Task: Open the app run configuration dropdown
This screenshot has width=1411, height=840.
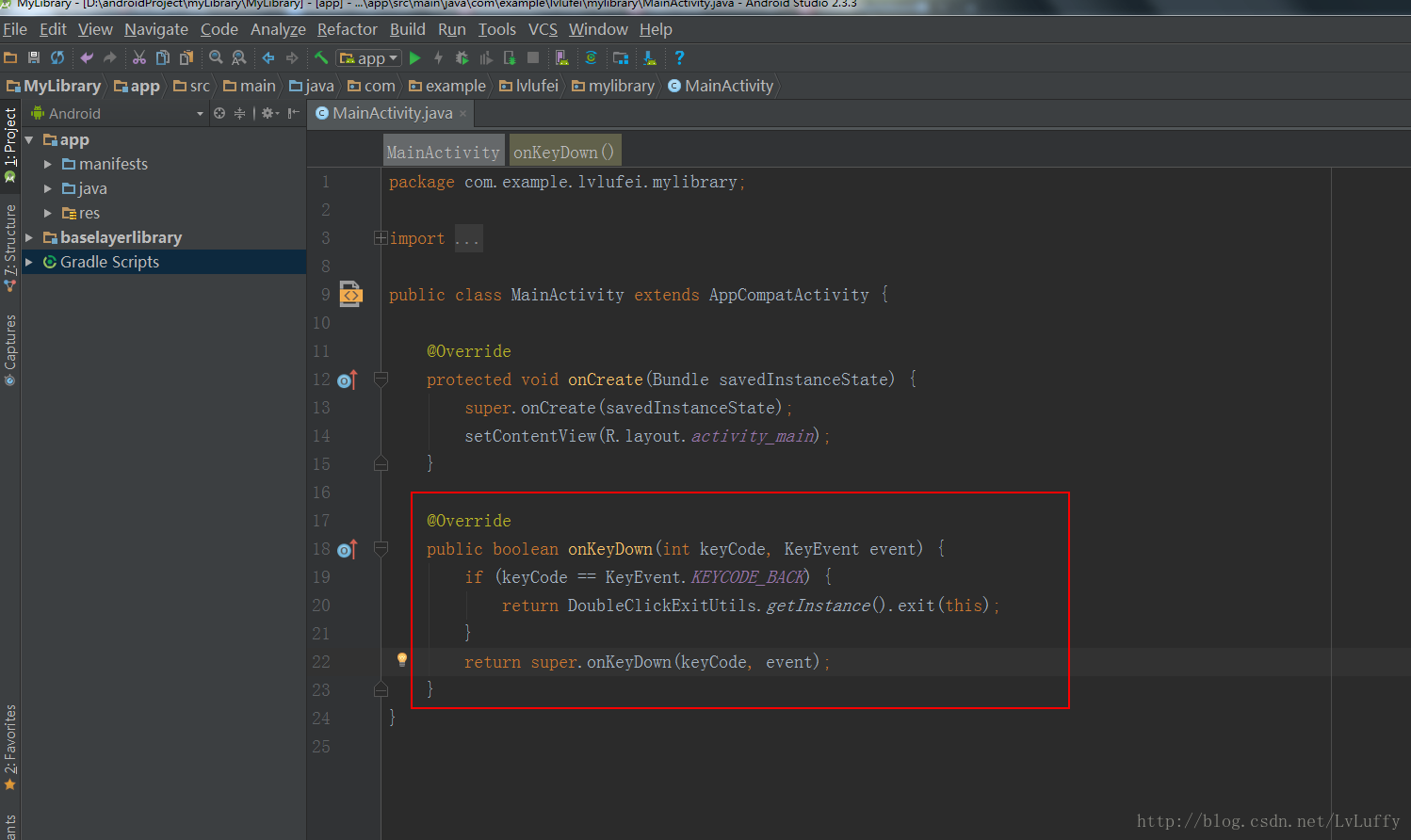Action: (x=369, y=58)
